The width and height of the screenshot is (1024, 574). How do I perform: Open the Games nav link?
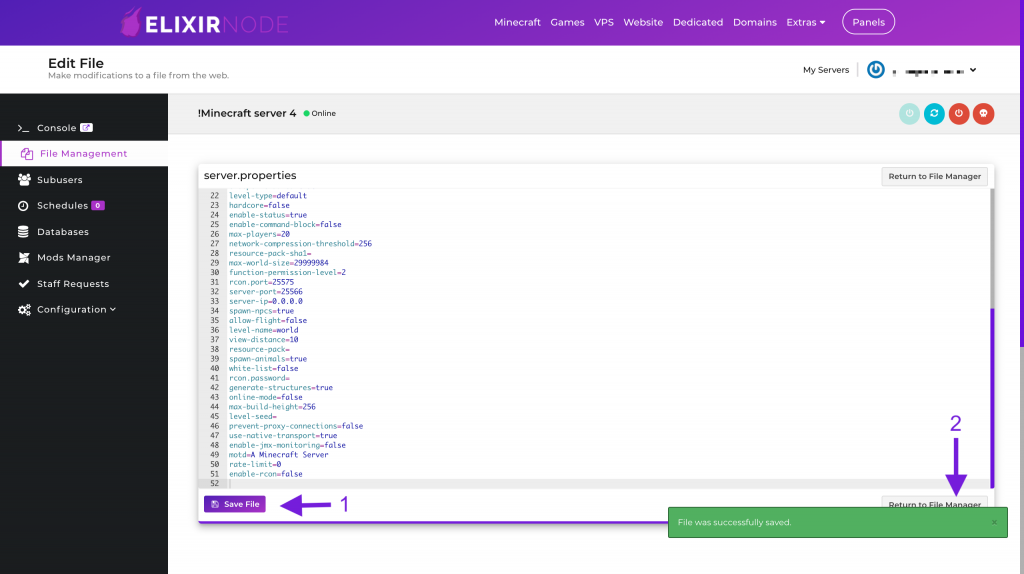pos(567,22)
